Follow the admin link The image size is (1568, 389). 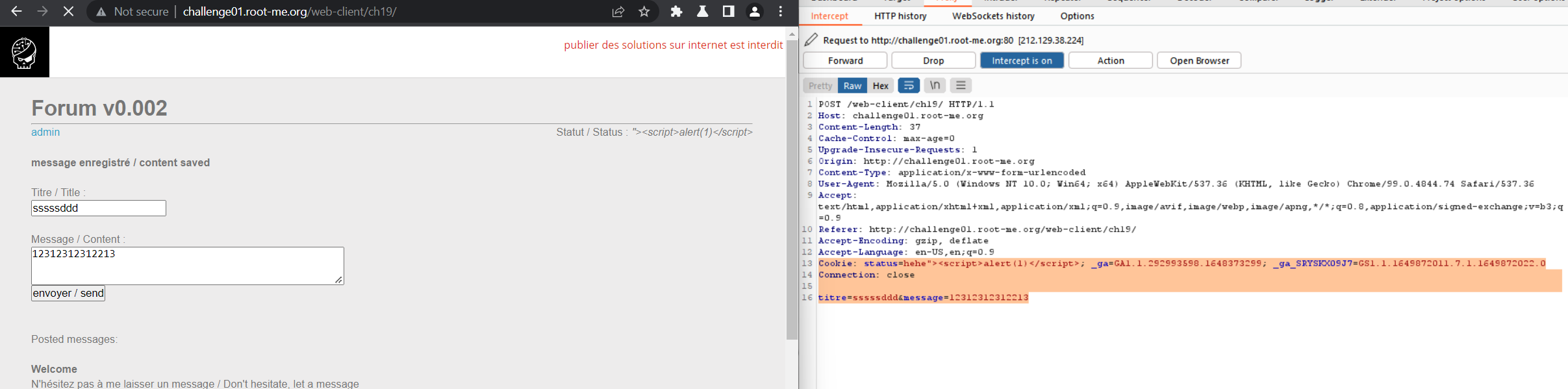tap(45, 132)
